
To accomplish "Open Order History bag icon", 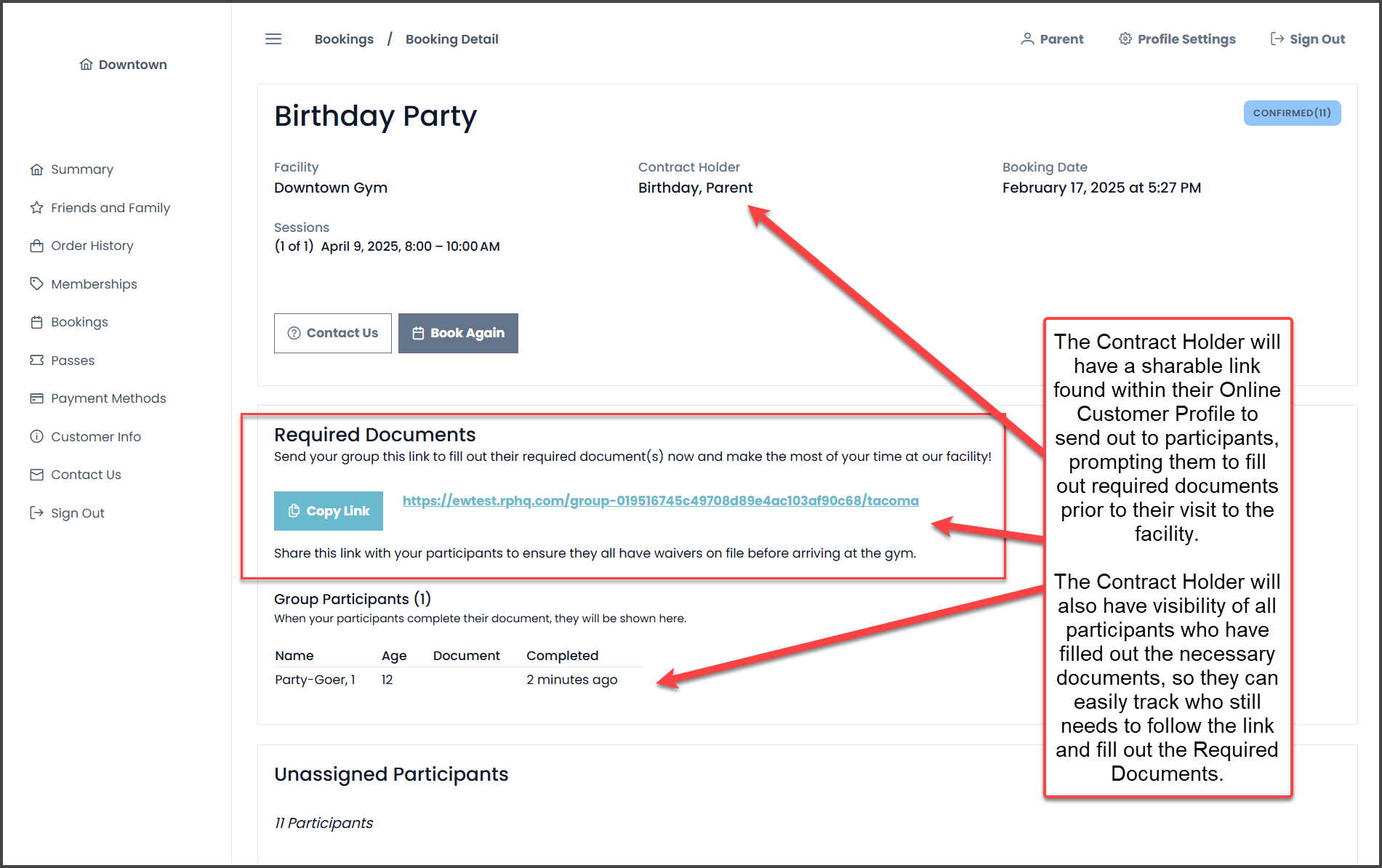I will (x=37, y=246).
